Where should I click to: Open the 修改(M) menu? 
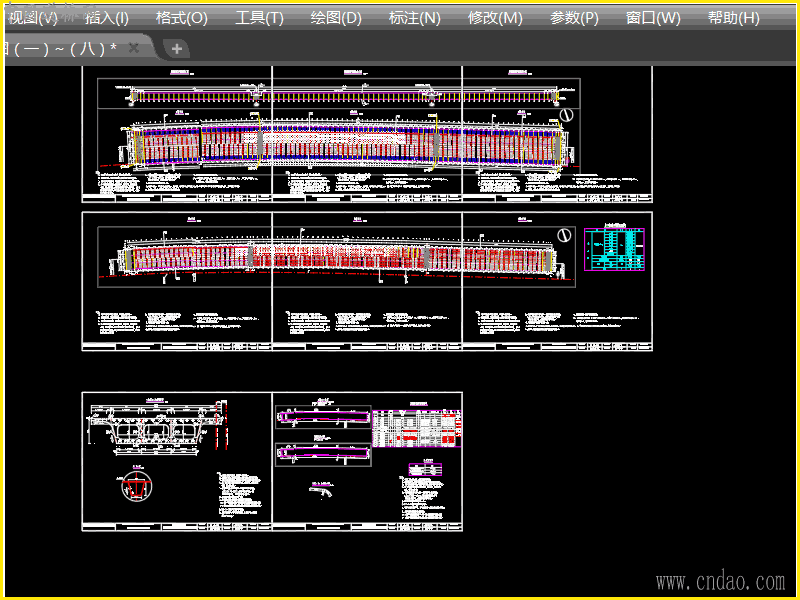(x=495, y=18)
